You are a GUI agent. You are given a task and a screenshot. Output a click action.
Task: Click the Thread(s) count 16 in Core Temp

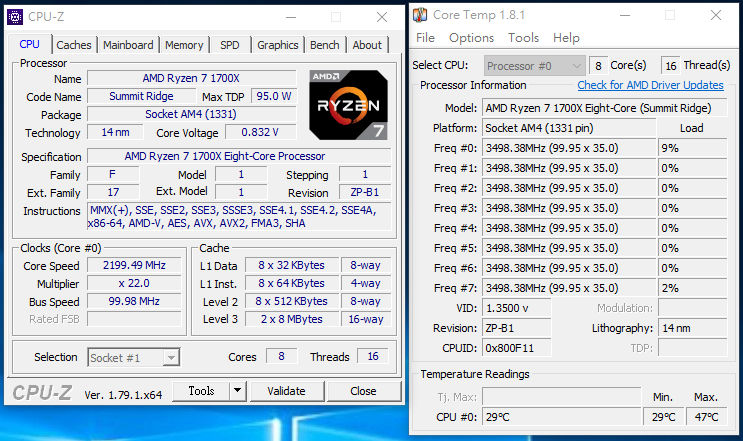tap(671, 66)
